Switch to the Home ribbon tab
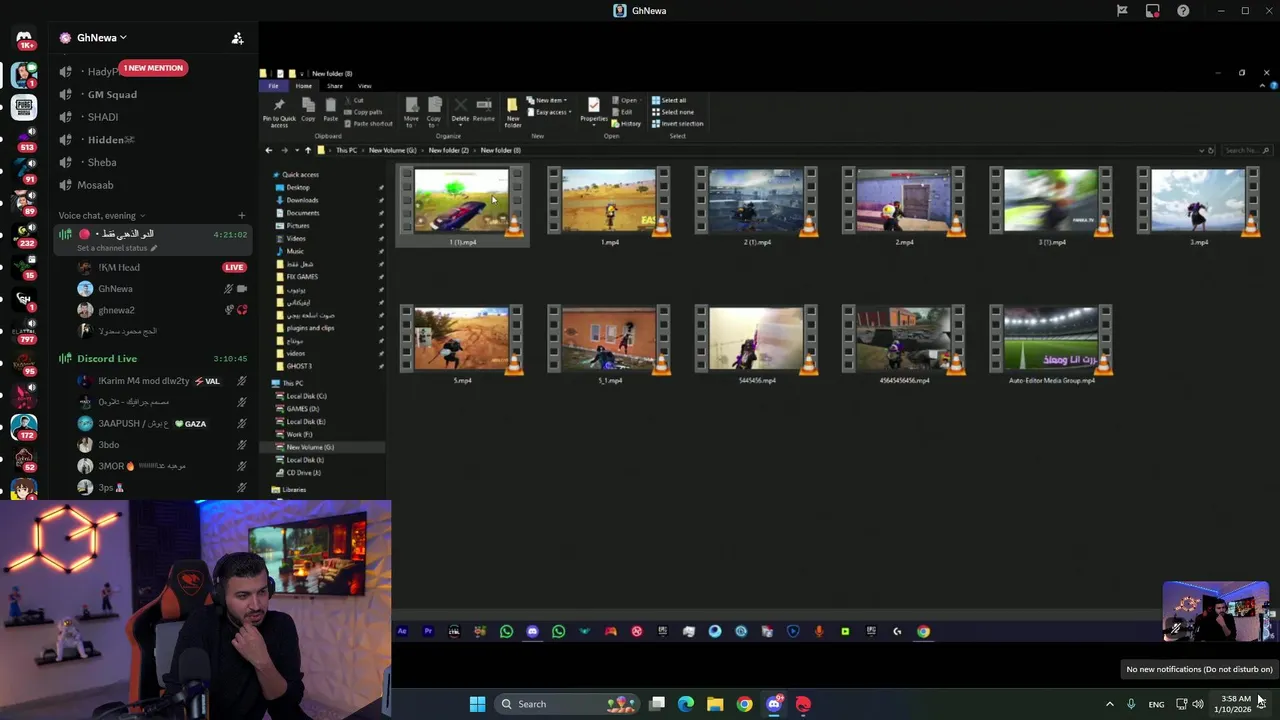1280x720 pixels. pyautogui.click(x=303, y=86)
